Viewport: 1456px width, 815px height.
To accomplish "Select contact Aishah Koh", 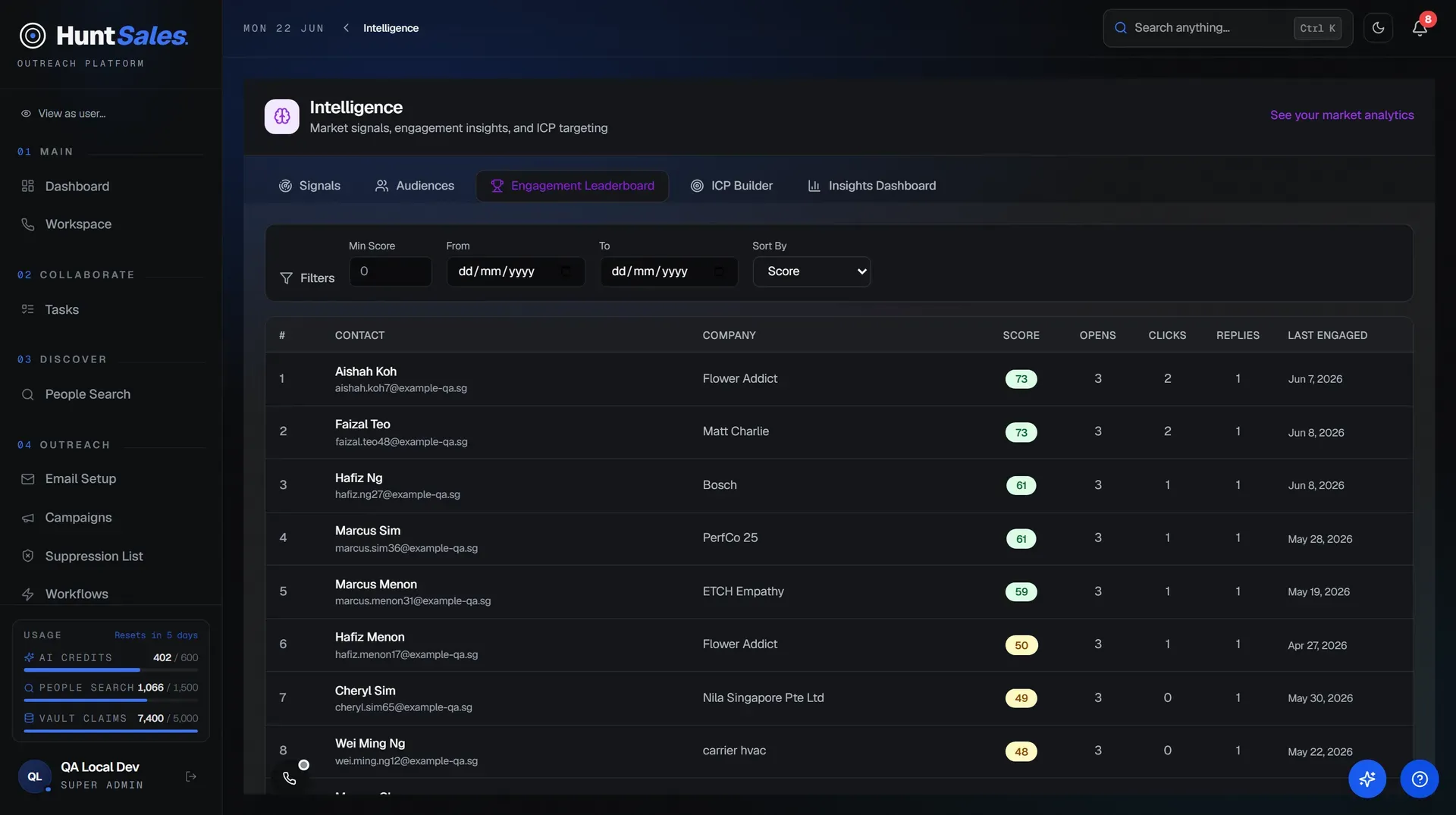I will (x=366, y=371).
